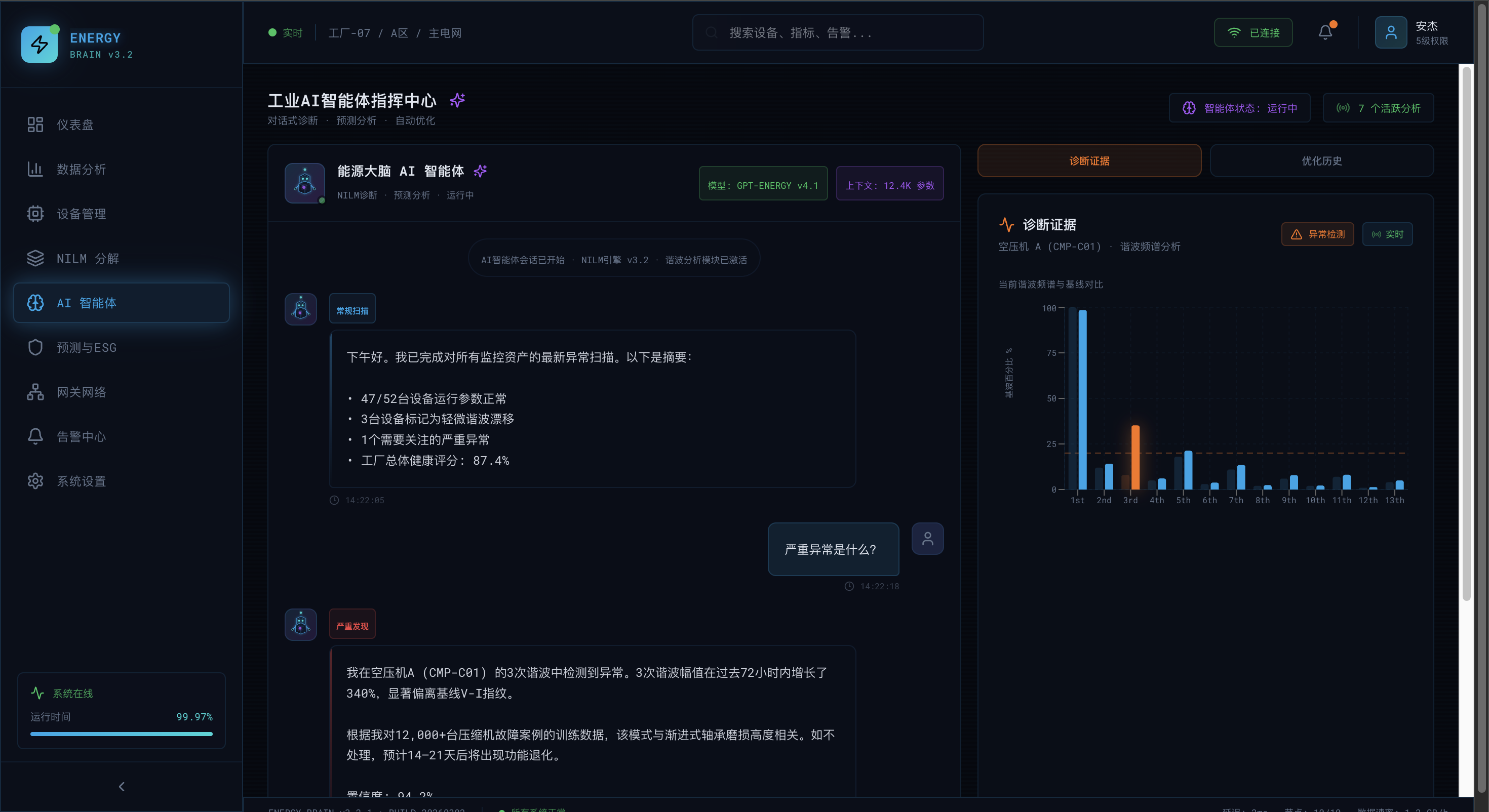The height and width of the screenshot is (812, 1489).
Task: Select the NILM 分解 layers icon
Action: (x=34, y=258)
